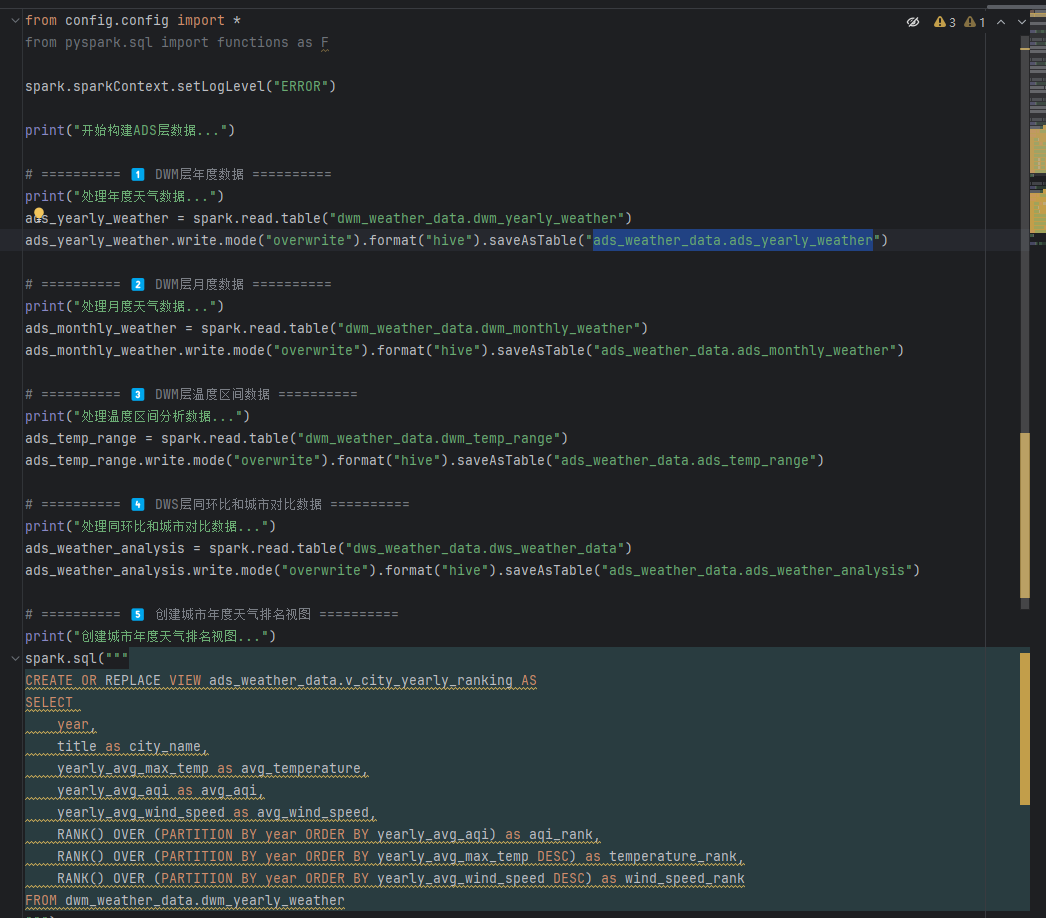Click the string 'dwm_weather_data.dwm_yearly_weather' in read.table
The image size is (1046, 918).
477,219
